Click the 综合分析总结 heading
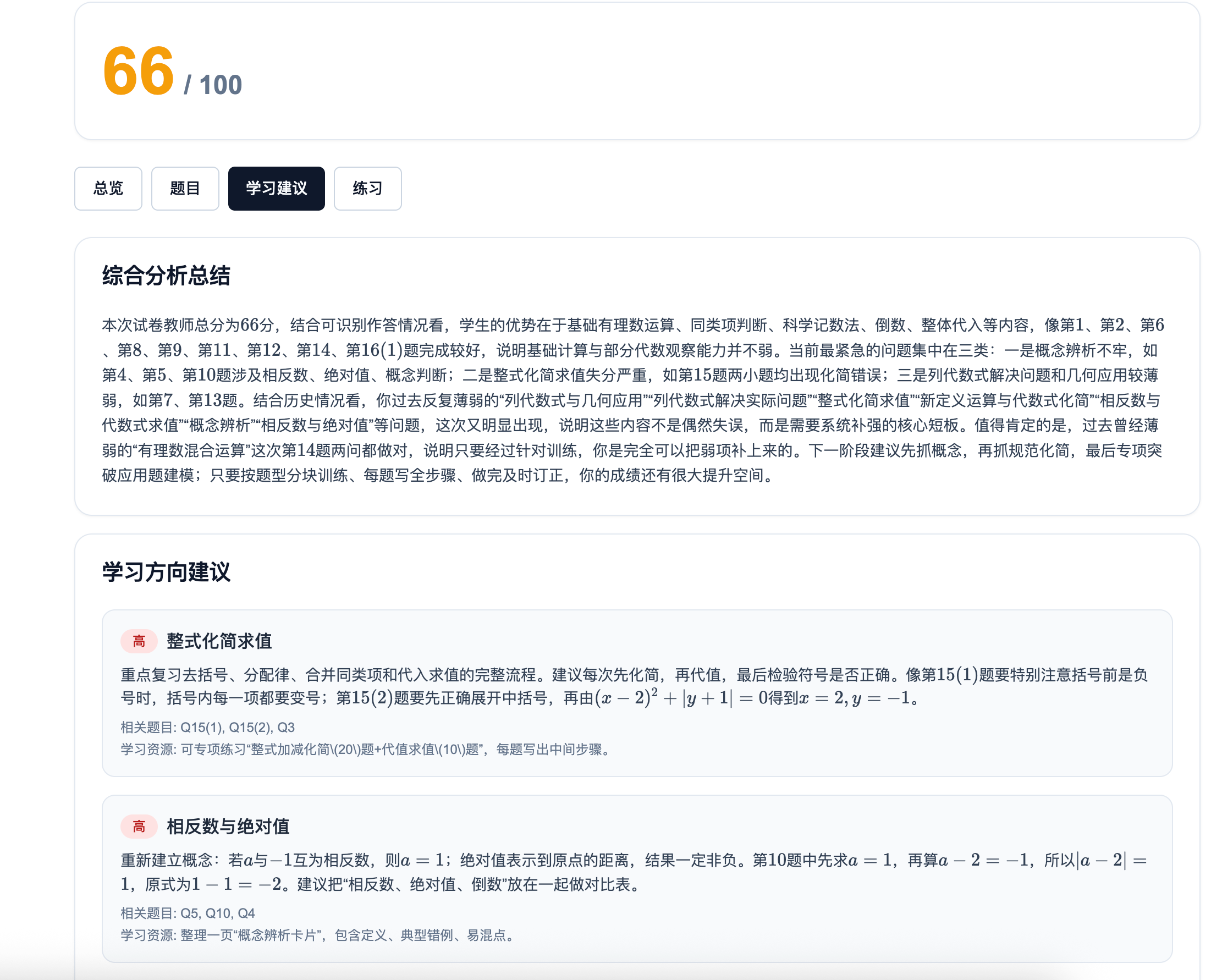Image resolution: width=1222 pixels, height=980 pixels. tap(166, 276)
